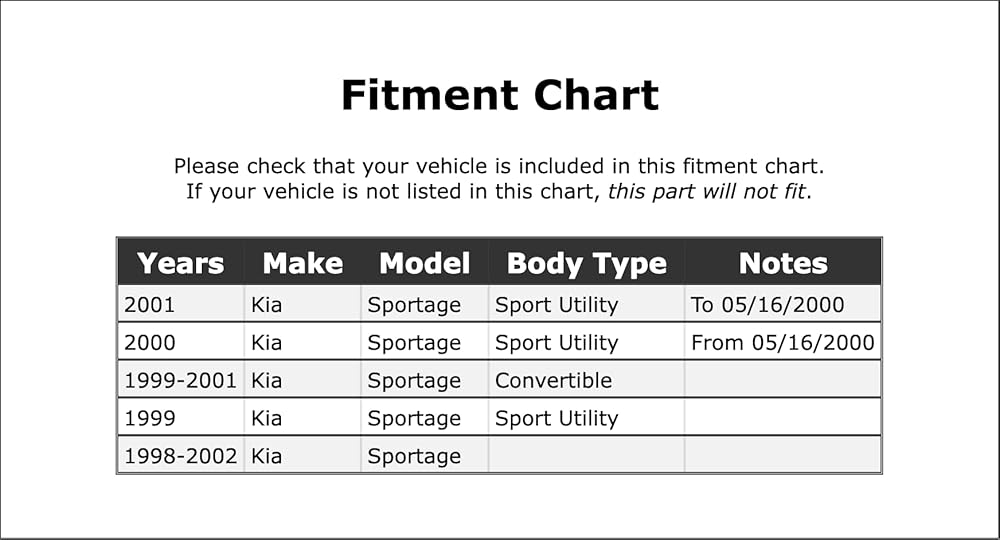Click the 'Please check that your vehicle' sentence

499,166
